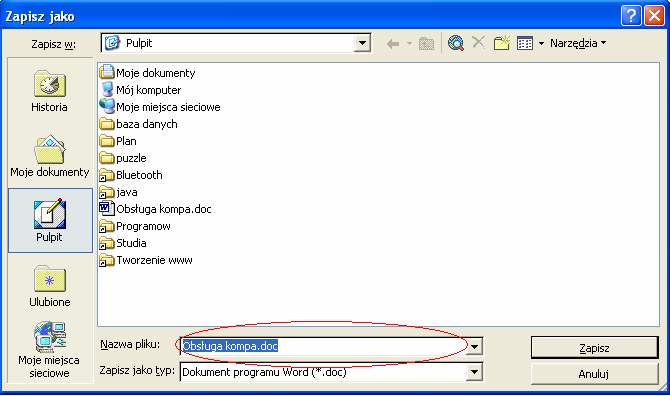Click the Help question mark button
The image size is (670, 396).
631,16
